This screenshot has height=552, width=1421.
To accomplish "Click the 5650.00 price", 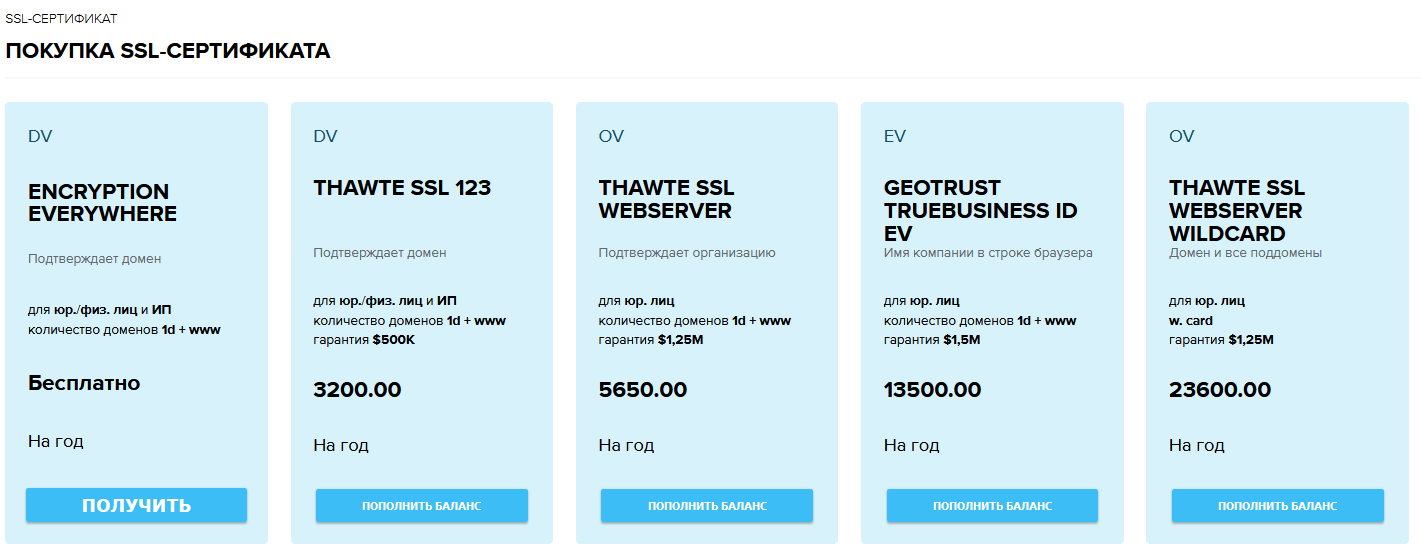I will [643, 390].
